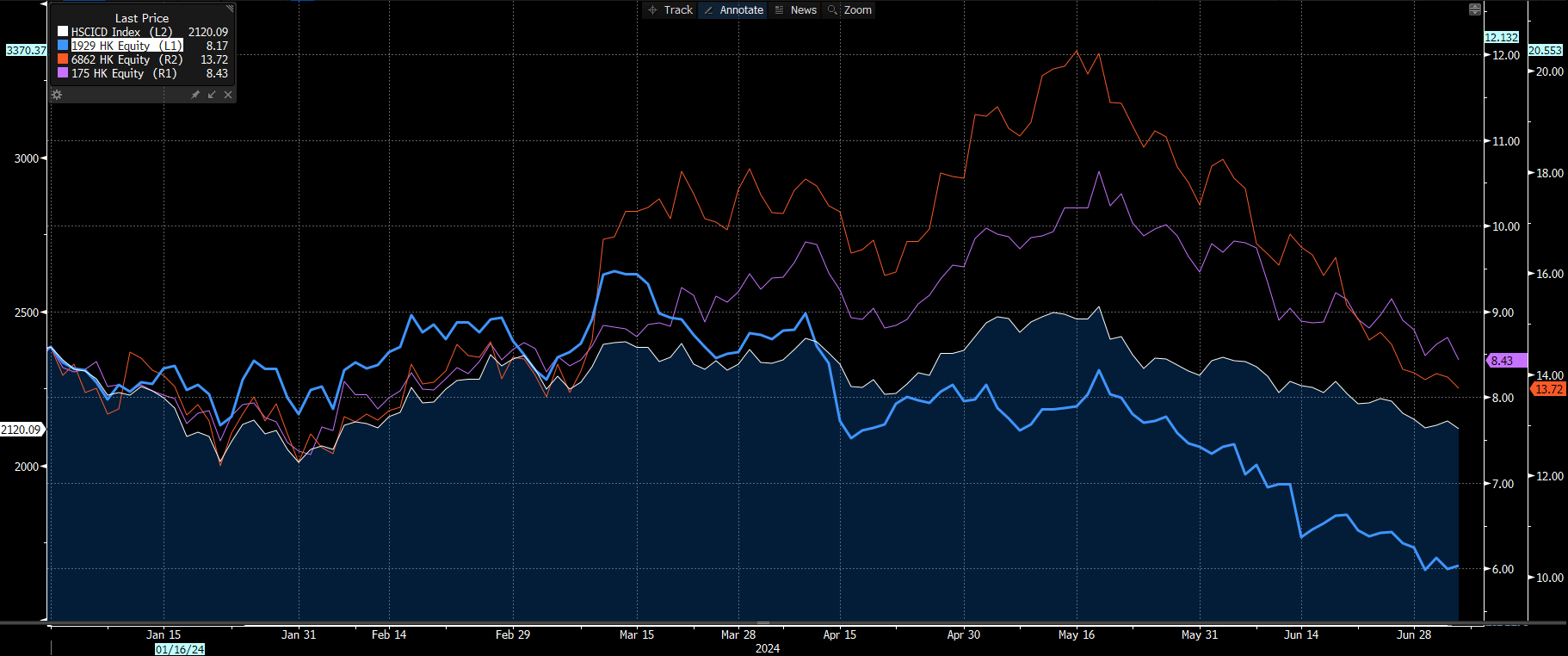Screen dimensions: 1568x656
Task: Select the HSCICD Index legend entry
Action: pyautogui.click(x=121, y=32)
